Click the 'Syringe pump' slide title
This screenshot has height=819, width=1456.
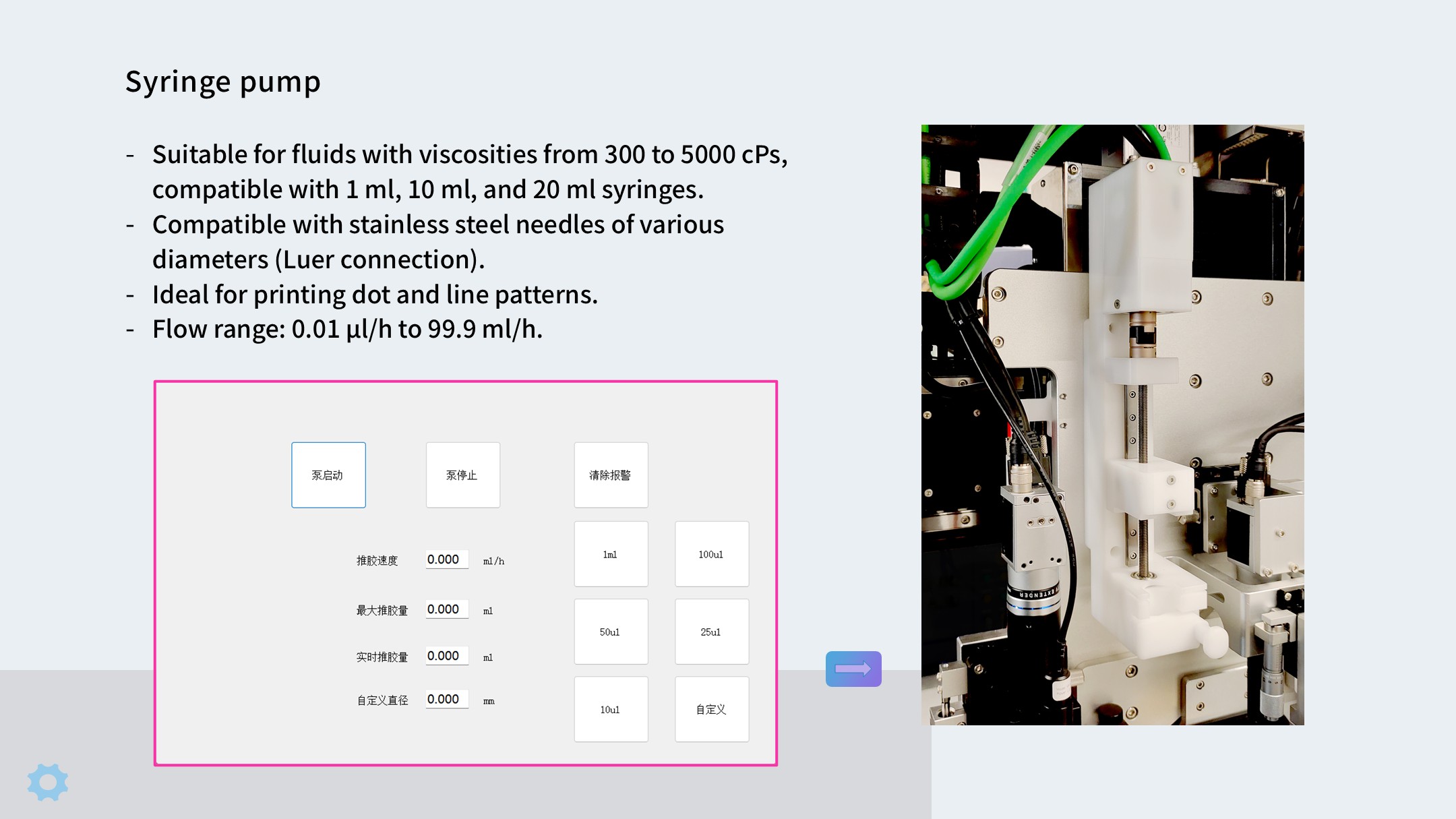tap(223, 82)
